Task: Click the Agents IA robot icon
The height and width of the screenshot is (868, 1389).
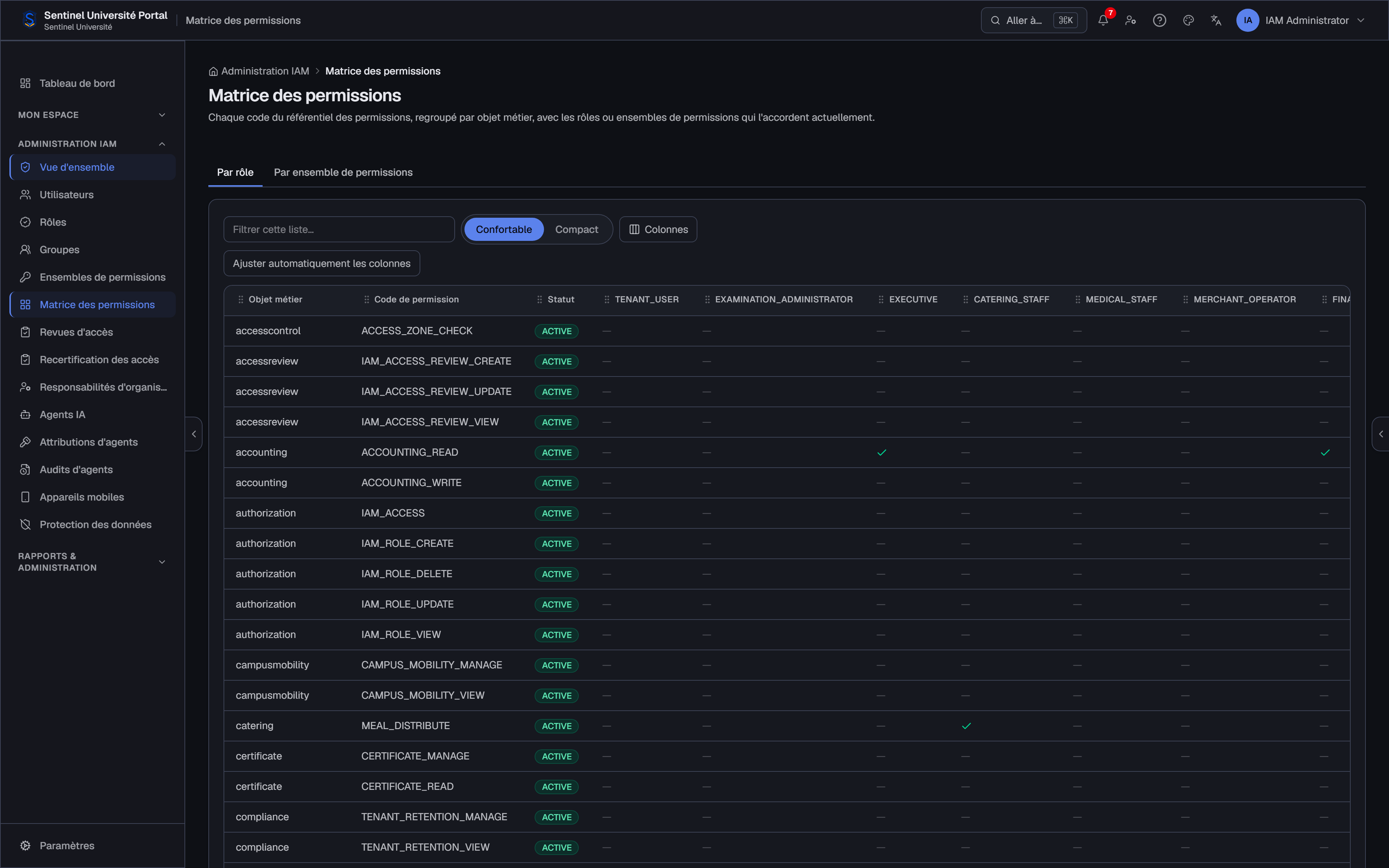Action: click(x=25, y=414)
